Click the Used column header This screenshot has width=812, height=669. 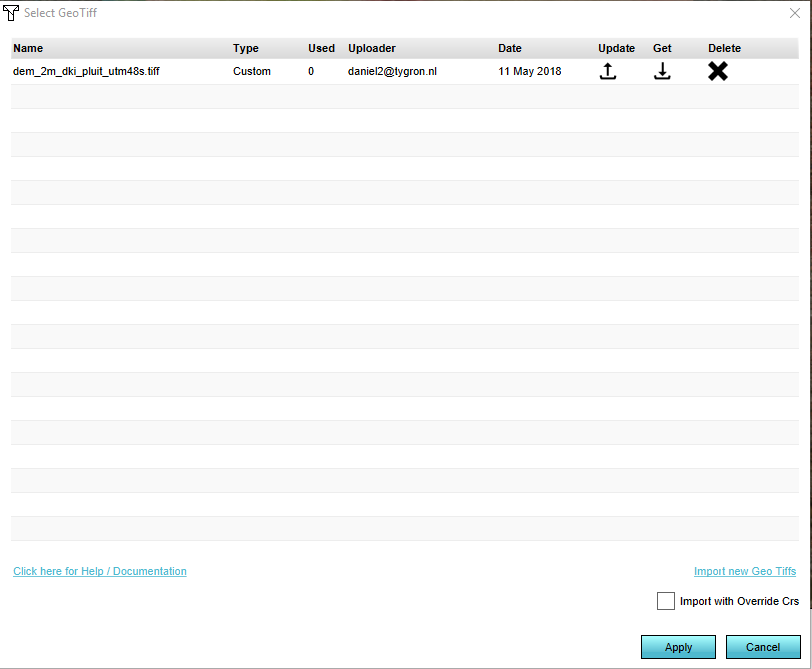[x=321, y=48]
